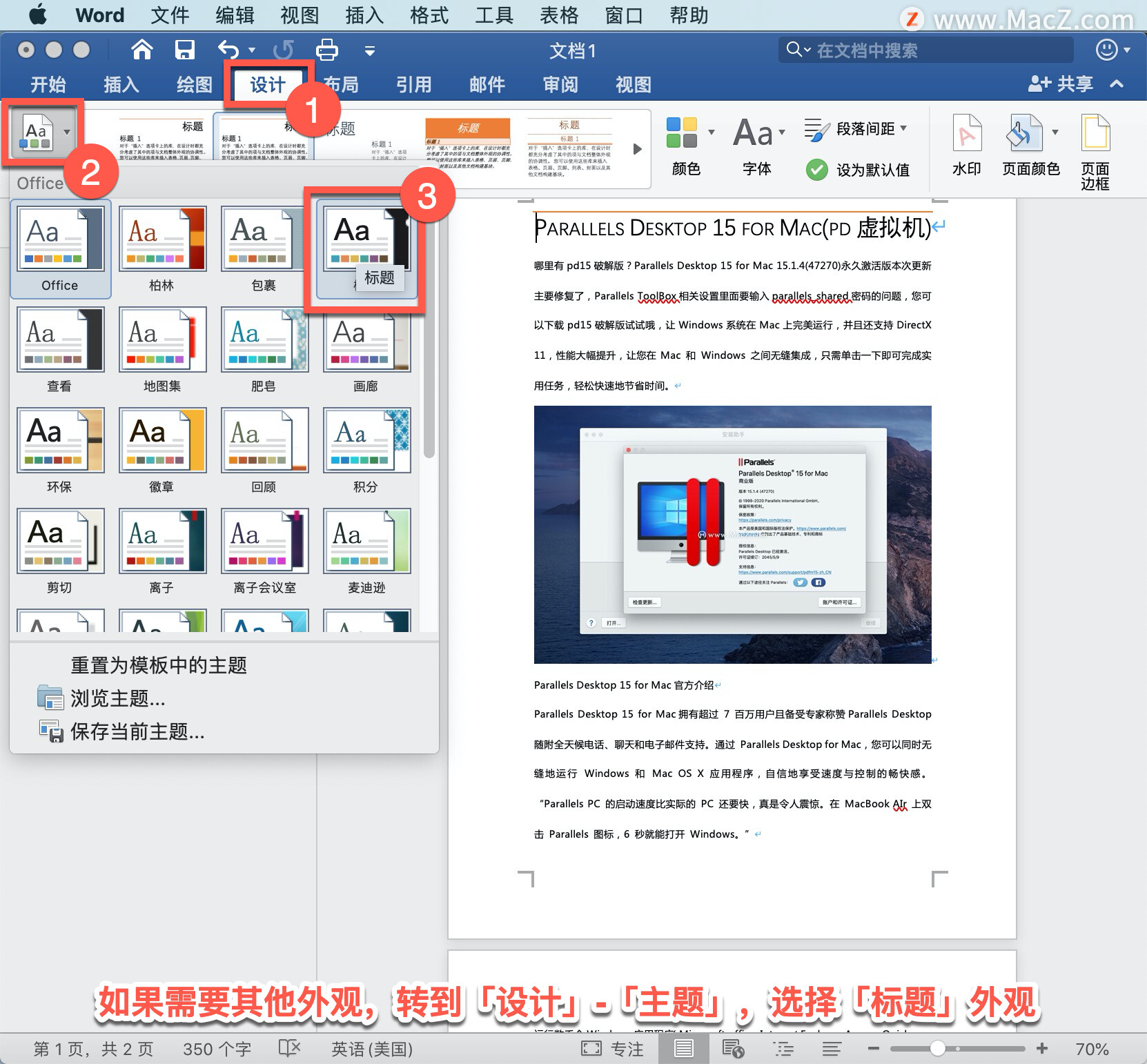Click the search field in document
The height and width of the screenshot is (1064, 1147).
(x=925, y=50)
